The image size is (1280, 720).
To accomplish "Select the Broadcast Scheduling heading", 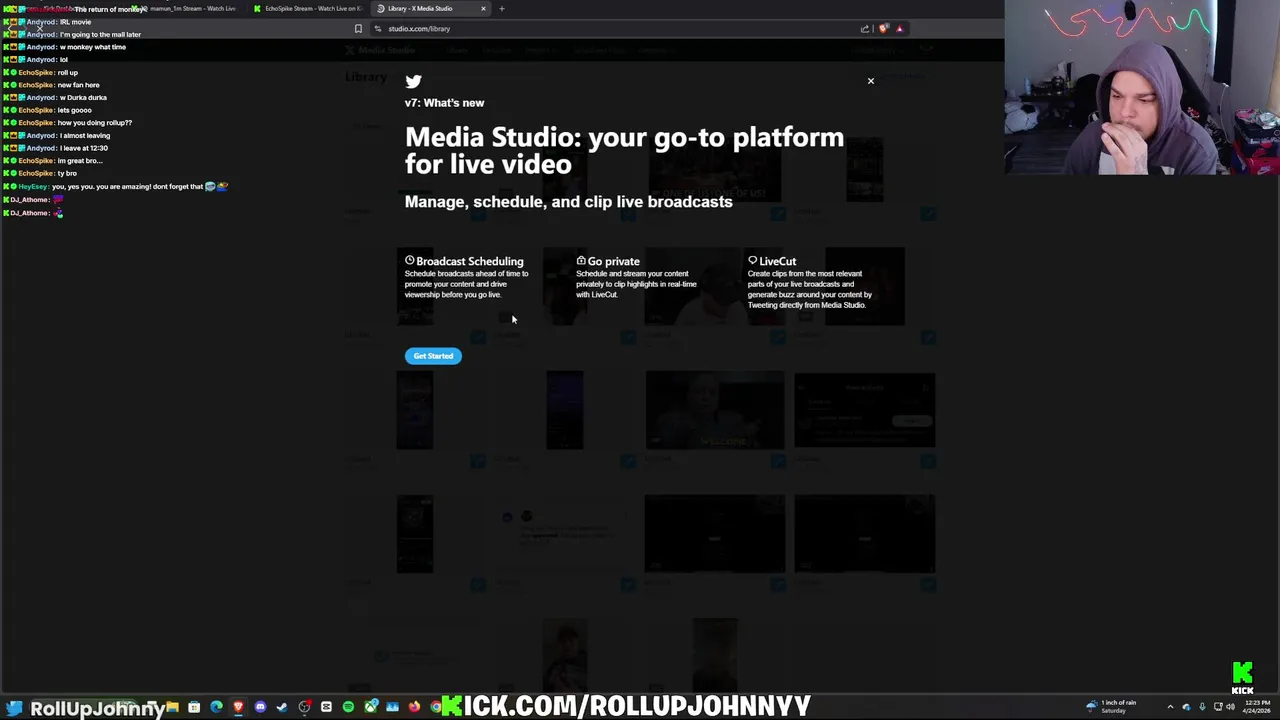I will 469,261.
